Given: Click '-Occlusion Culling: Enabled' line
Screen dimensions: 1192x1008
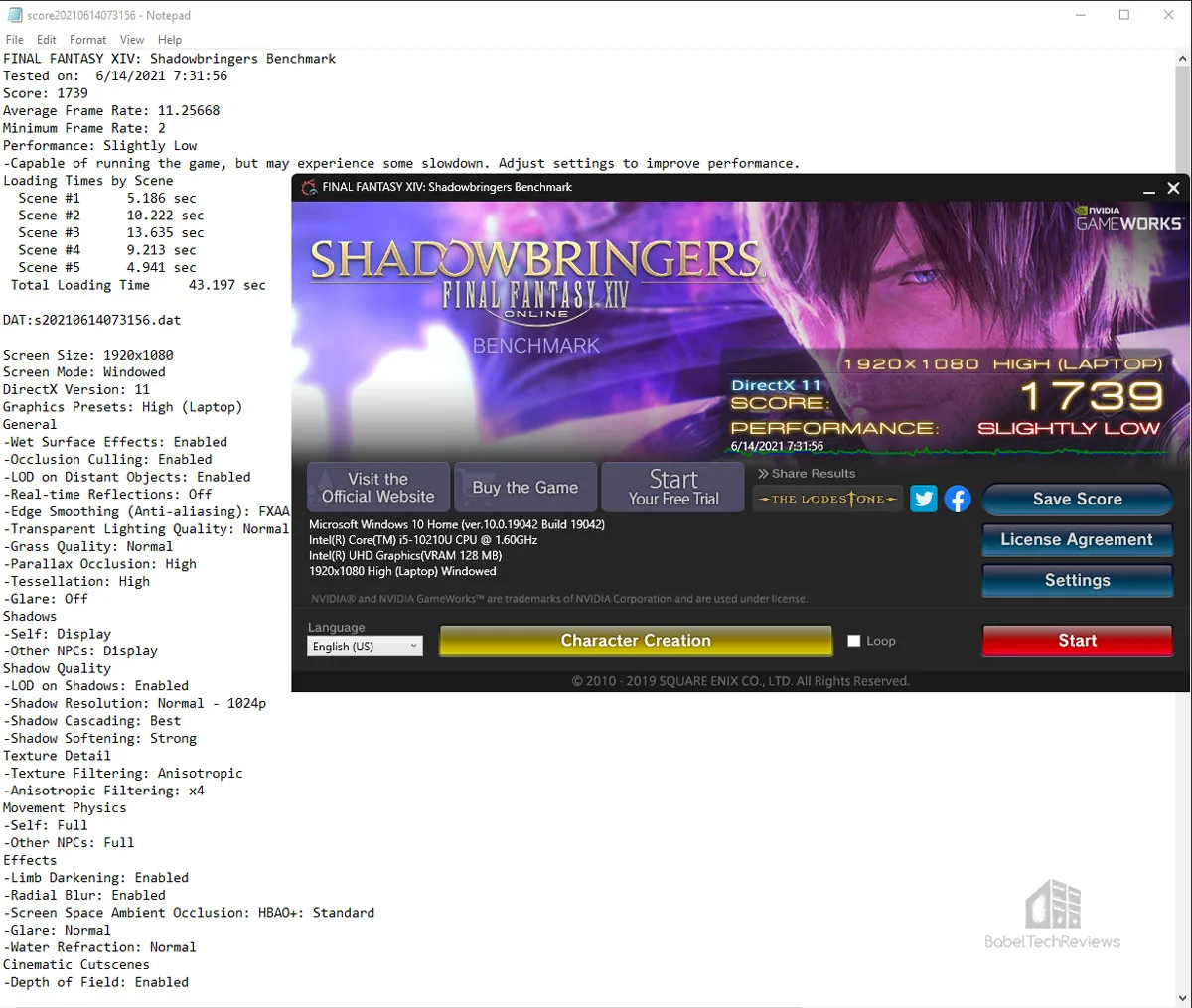Looking at the screenshot, I should [x=107, y=460].
